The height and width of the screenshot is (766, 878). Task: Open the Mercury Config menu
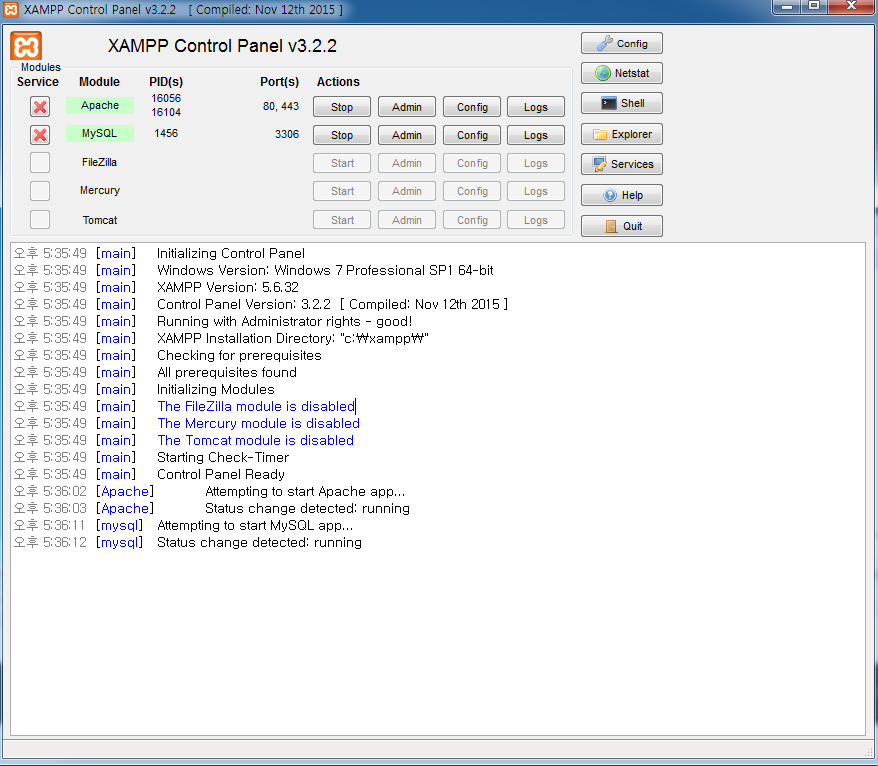[472, 191]
